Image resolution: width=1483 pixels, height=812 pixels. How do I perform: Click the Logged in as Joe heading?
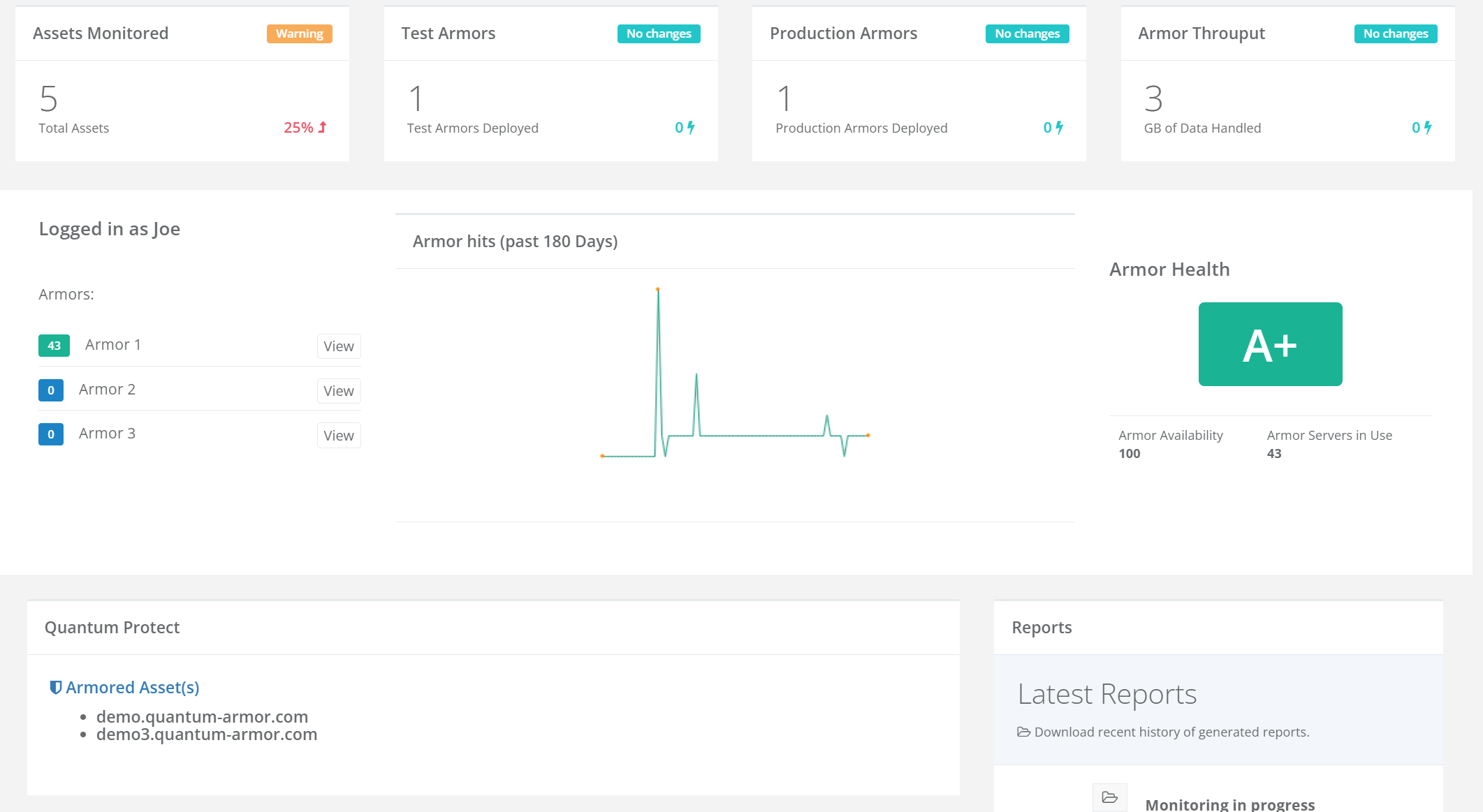click(110, 229)
